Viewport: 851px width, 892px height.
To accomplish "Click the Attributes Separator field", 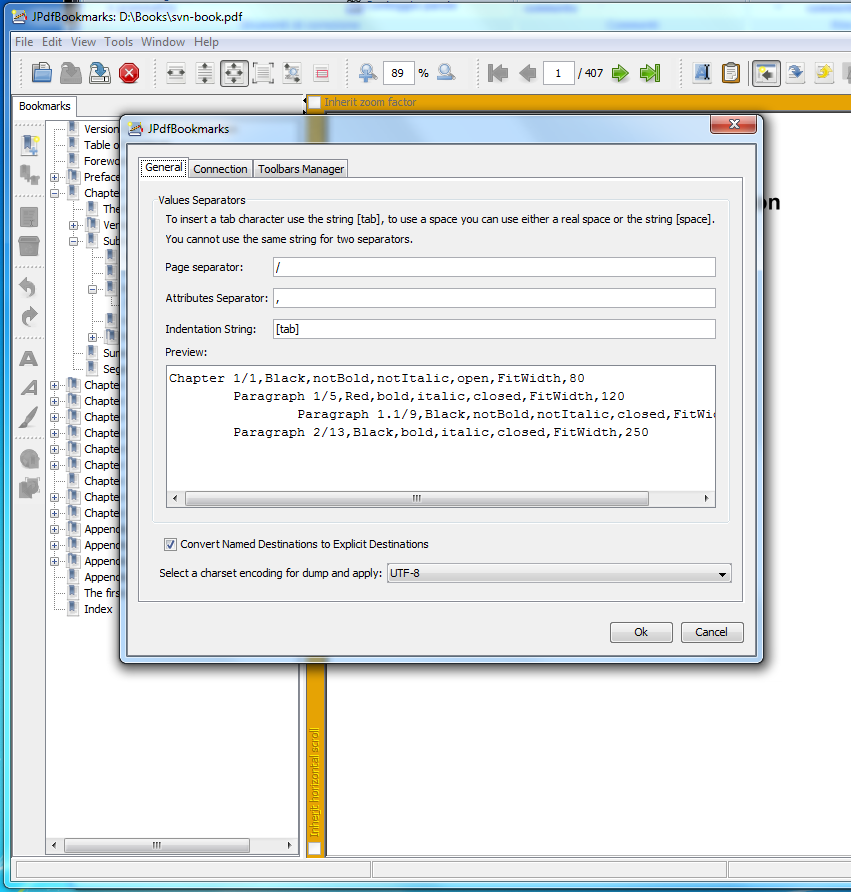I will (x=494, y=298).
